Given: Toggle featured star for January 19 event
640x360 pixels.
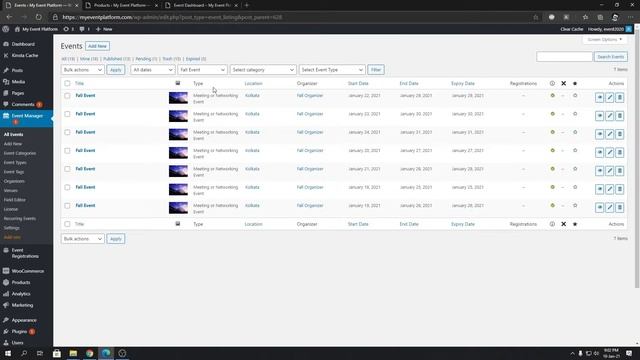Looking at the screenshot, I should [x=575, y=205].
